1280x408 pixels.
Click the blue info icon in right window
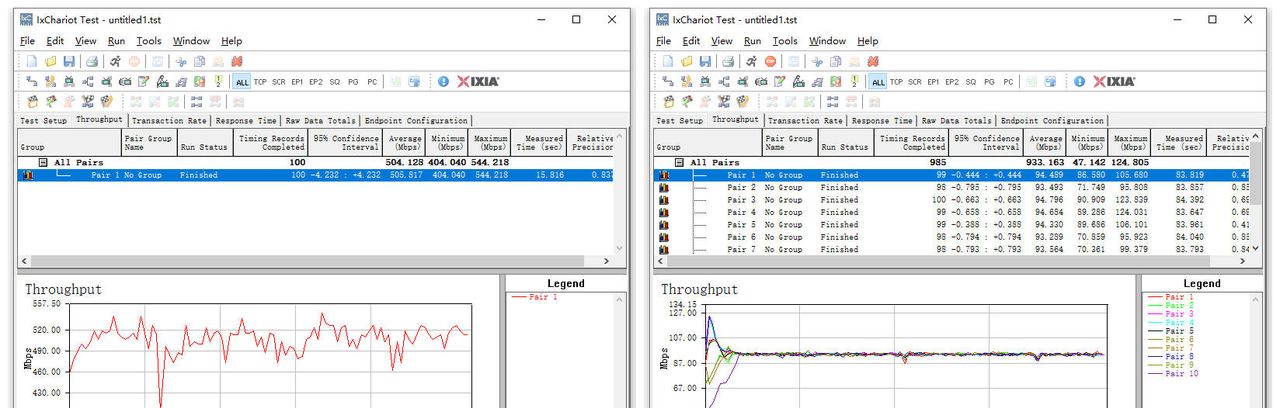click(1080, 82)
